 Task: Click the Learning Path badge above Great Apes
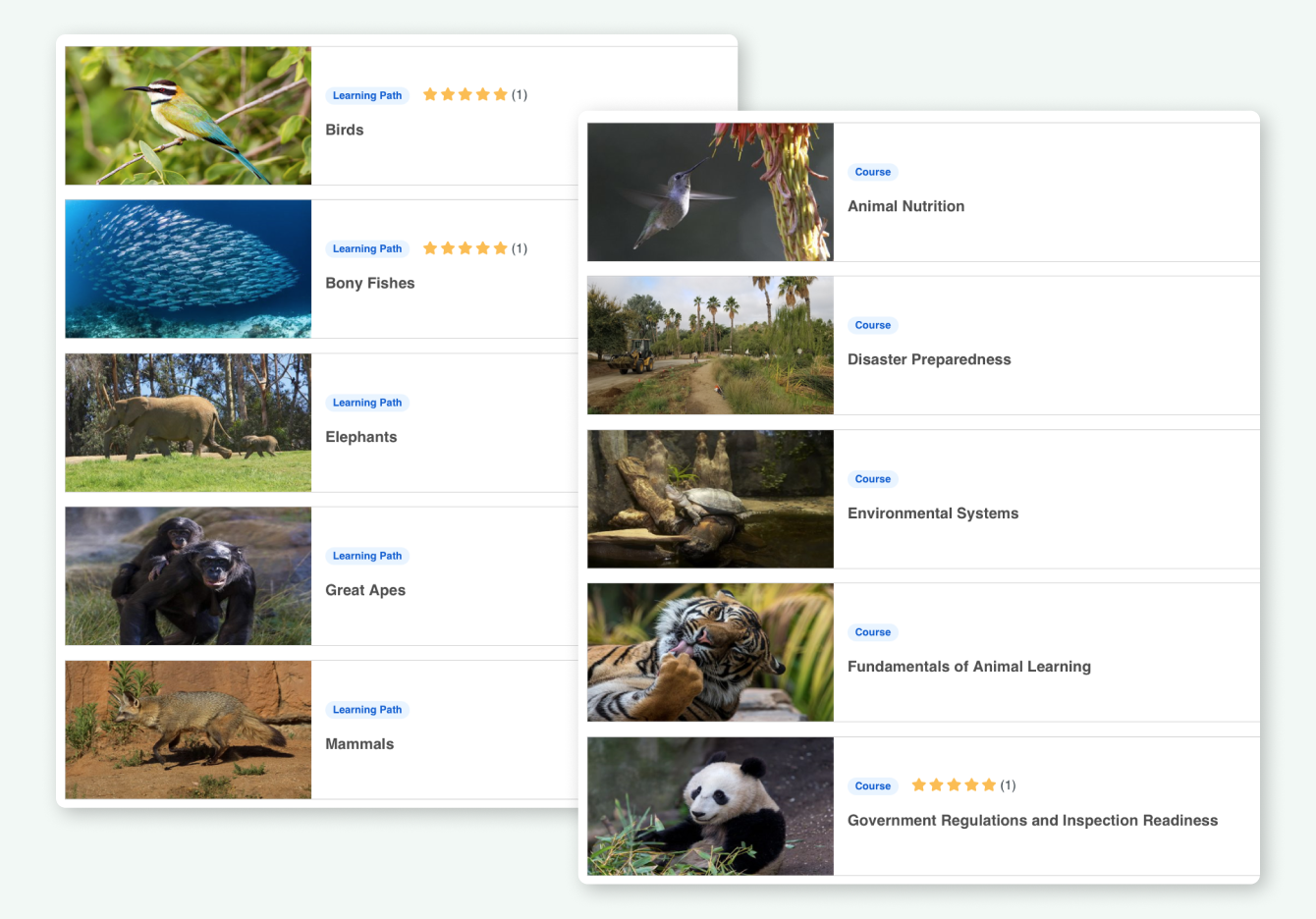click(367, 556)
